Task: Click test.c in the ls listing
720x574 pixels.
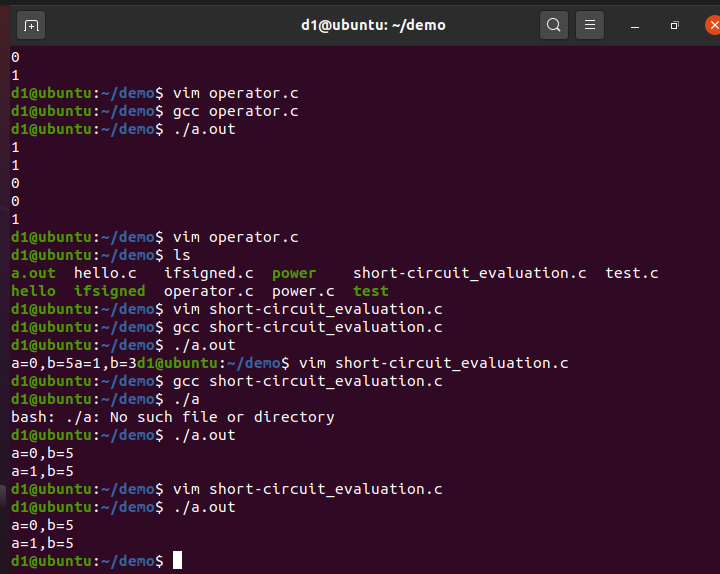Action: [631, 273]
